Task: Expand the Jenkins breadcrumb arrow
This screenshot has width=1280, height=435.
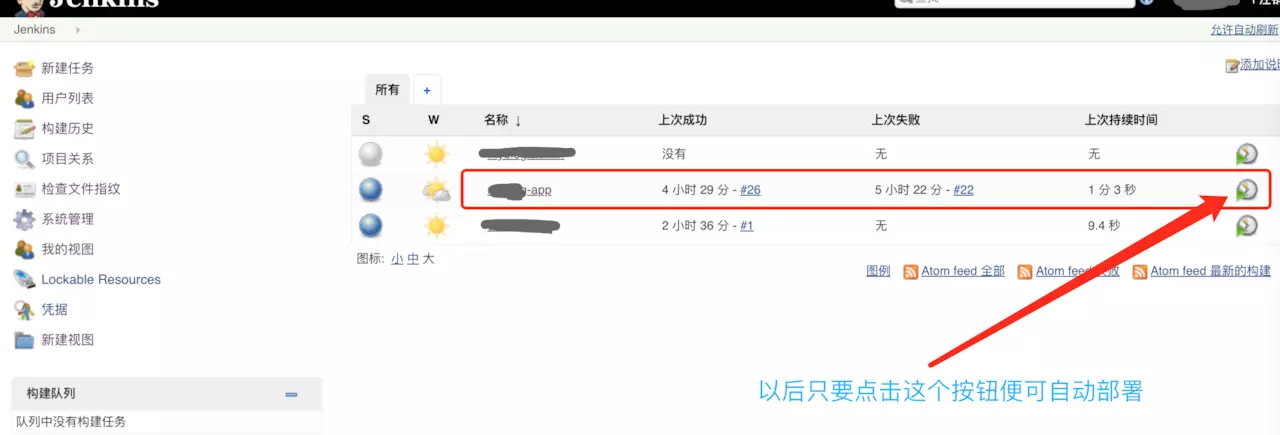Action: point(78,30)
